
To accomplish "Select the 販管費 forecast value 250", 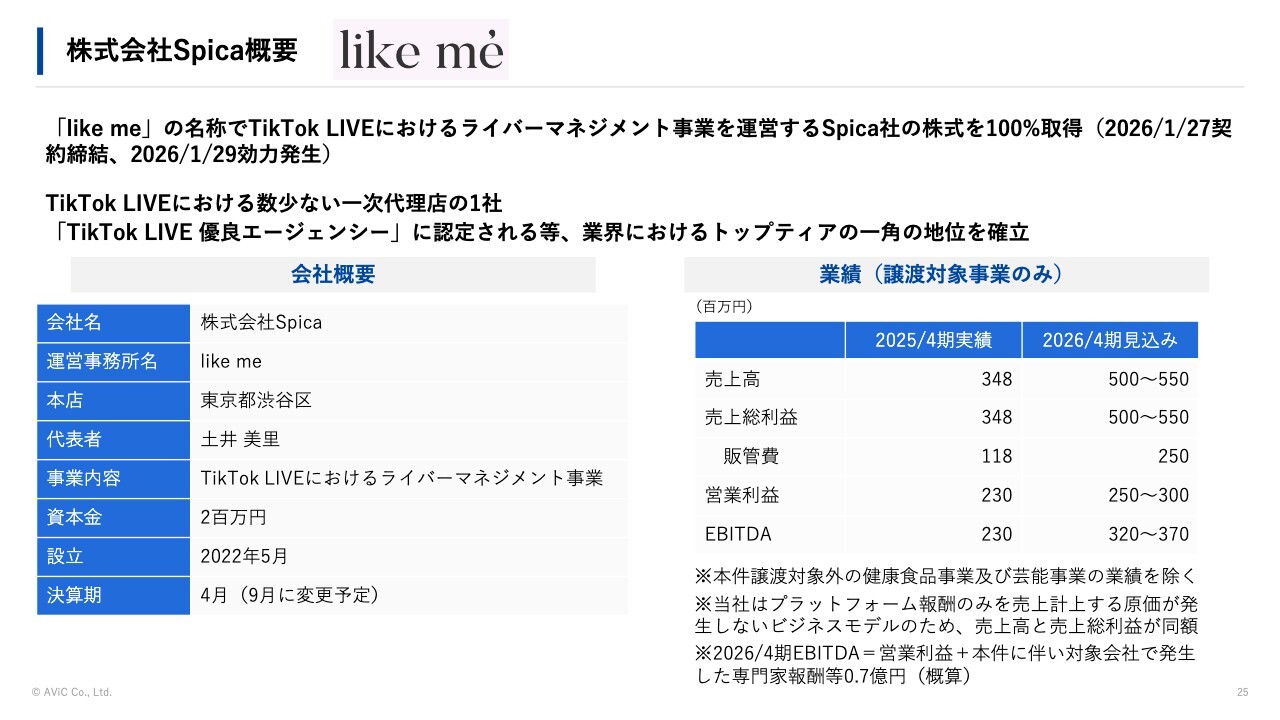I will tap(1174, 457).
